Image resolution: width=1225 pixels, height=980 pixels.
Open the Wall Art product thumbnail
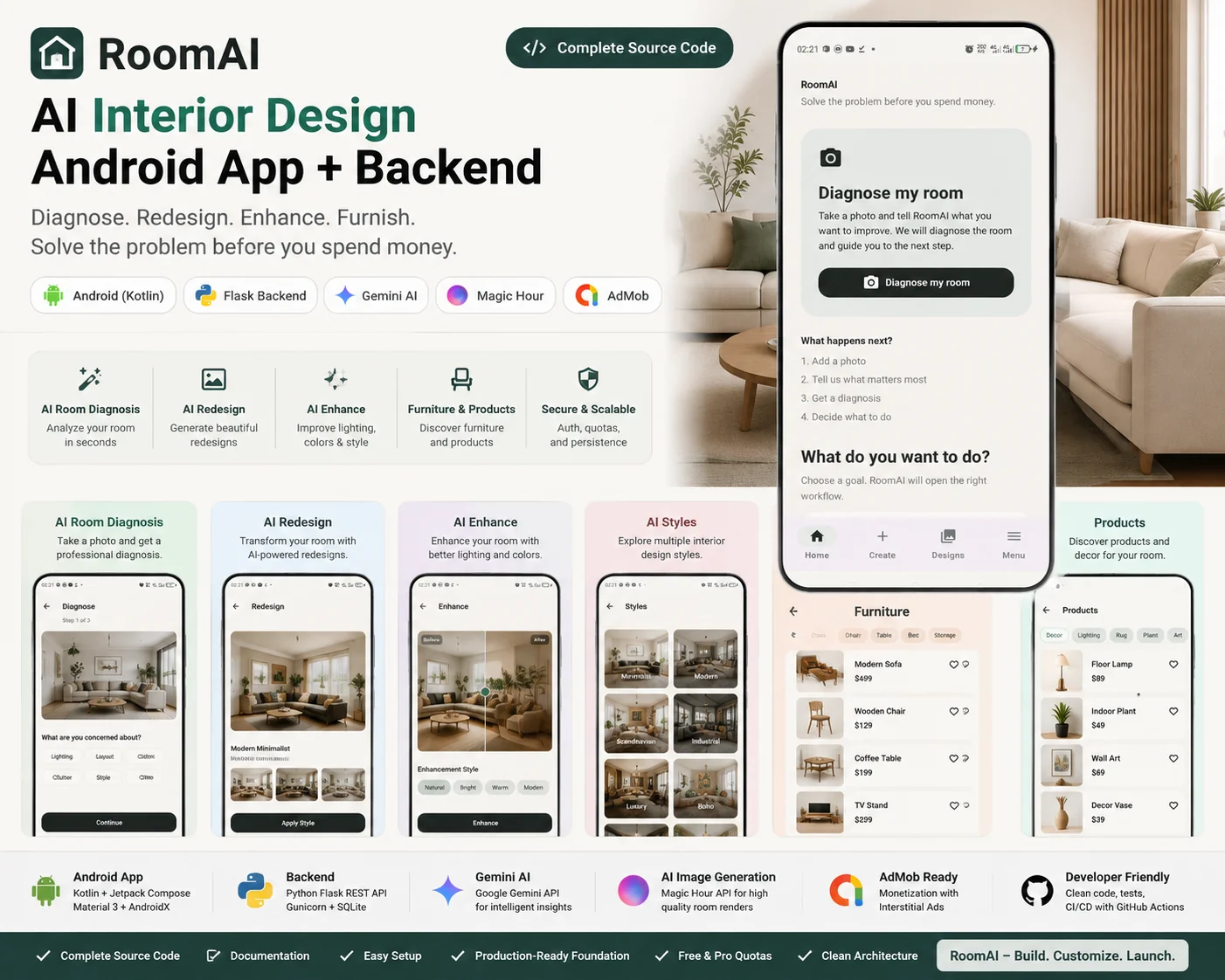pyautogui.click(x=1062, y=765)
